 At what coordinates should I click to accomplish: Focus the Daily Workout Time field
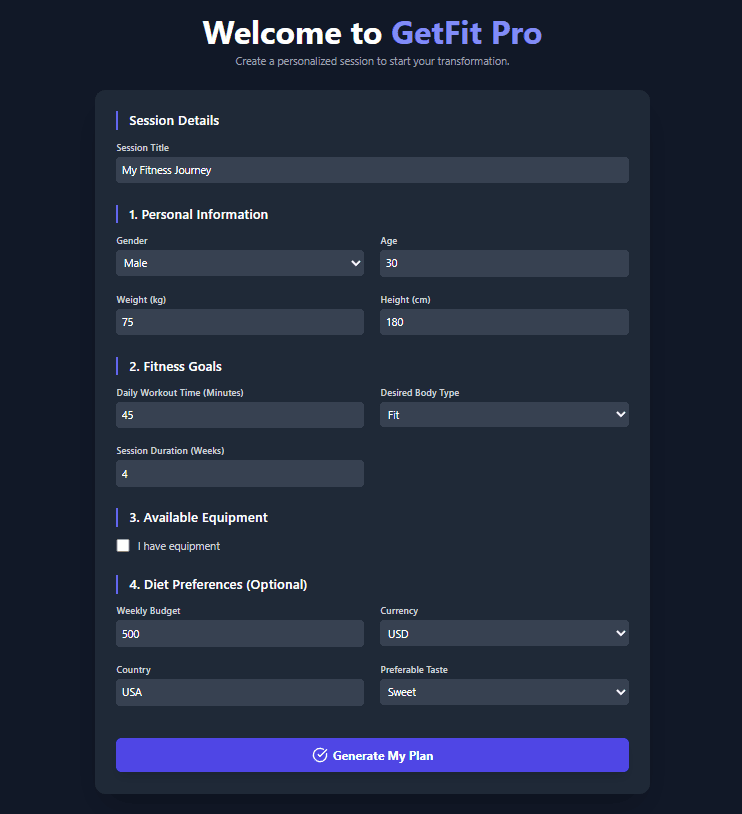coord(240,415)
